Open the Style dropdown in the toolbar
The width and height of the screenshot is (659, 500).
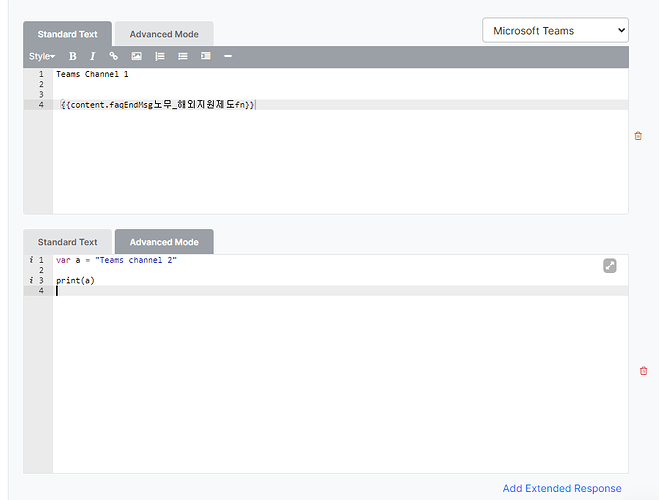click(42, 56)
